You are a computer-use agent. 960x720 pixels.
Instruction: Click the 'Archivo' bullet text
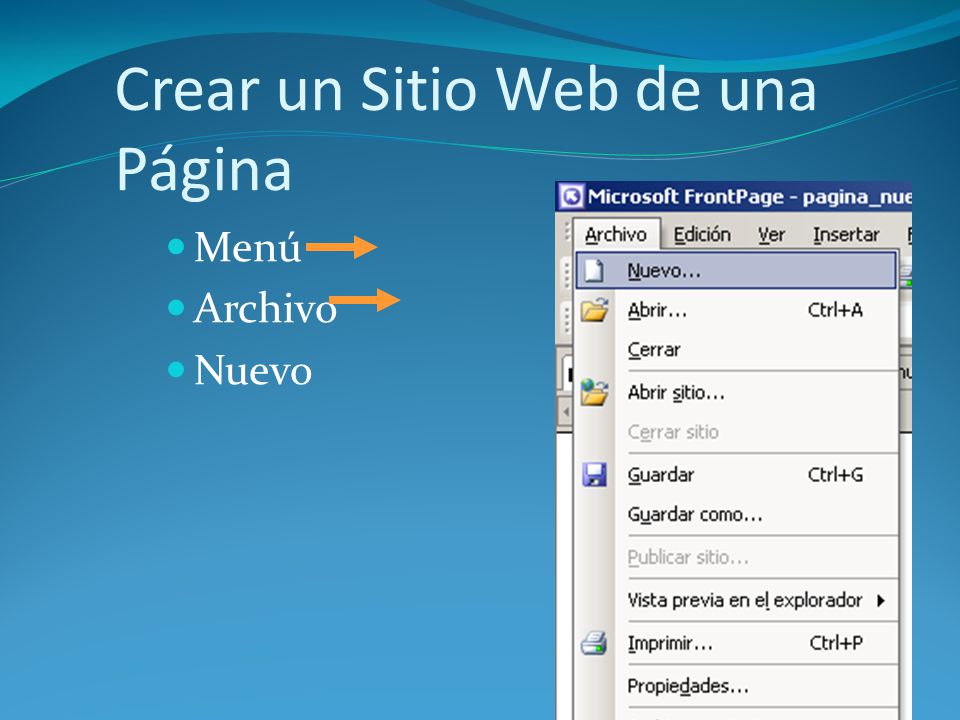(265, 307)
